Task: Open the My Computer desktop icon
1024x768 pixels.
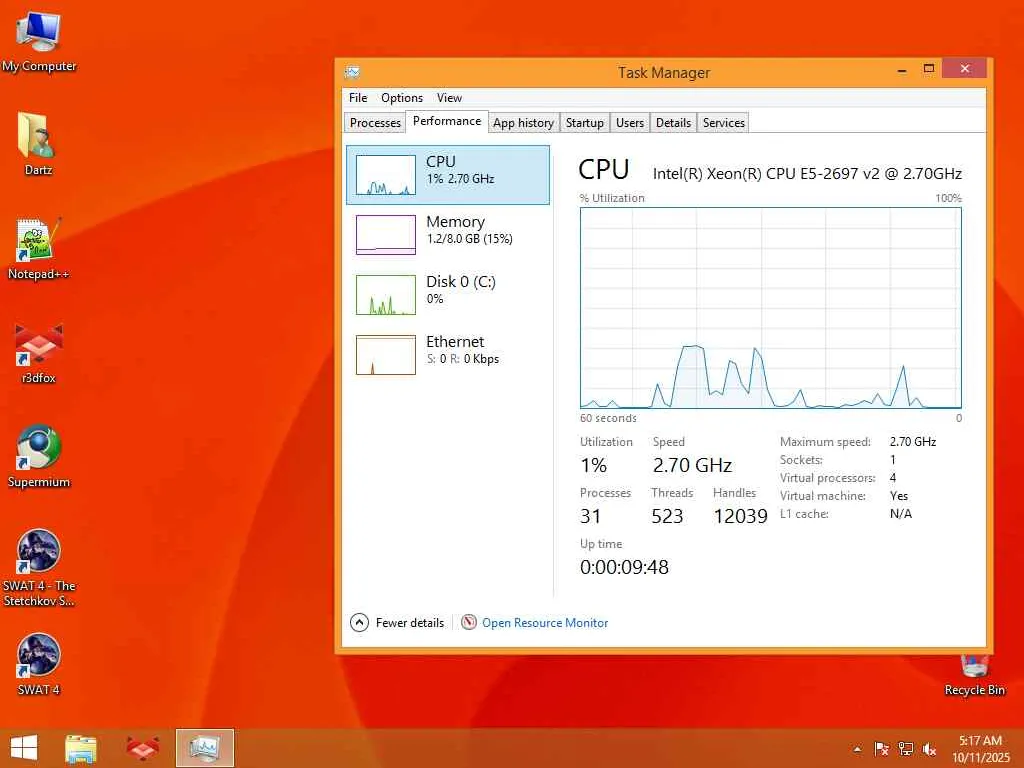Action: coord(39,41)
